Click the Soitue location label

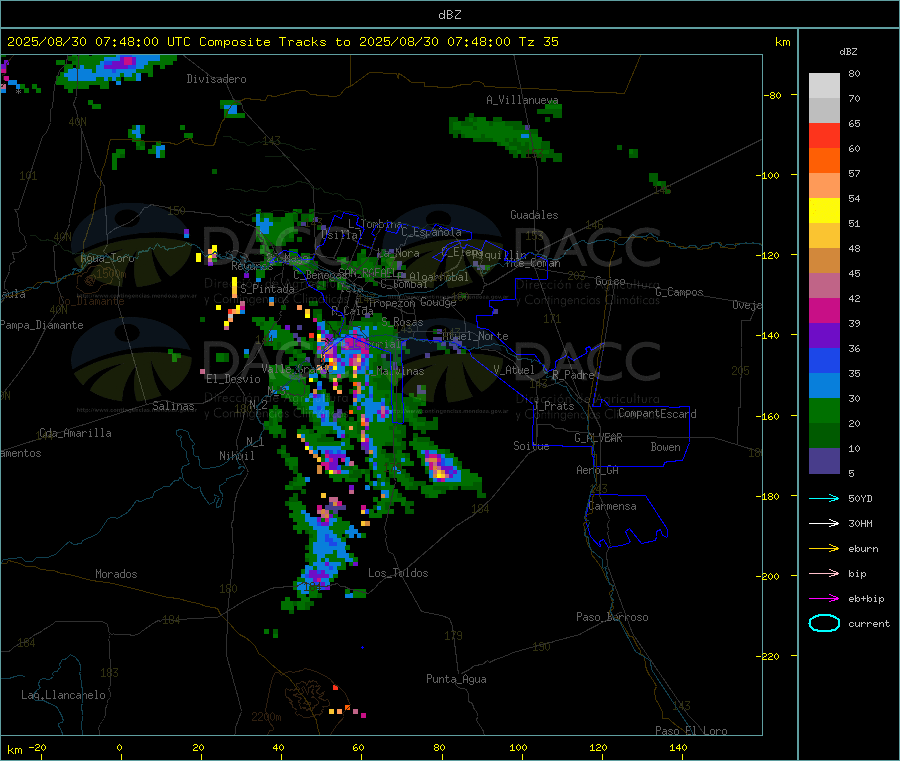tap(531, 446)
